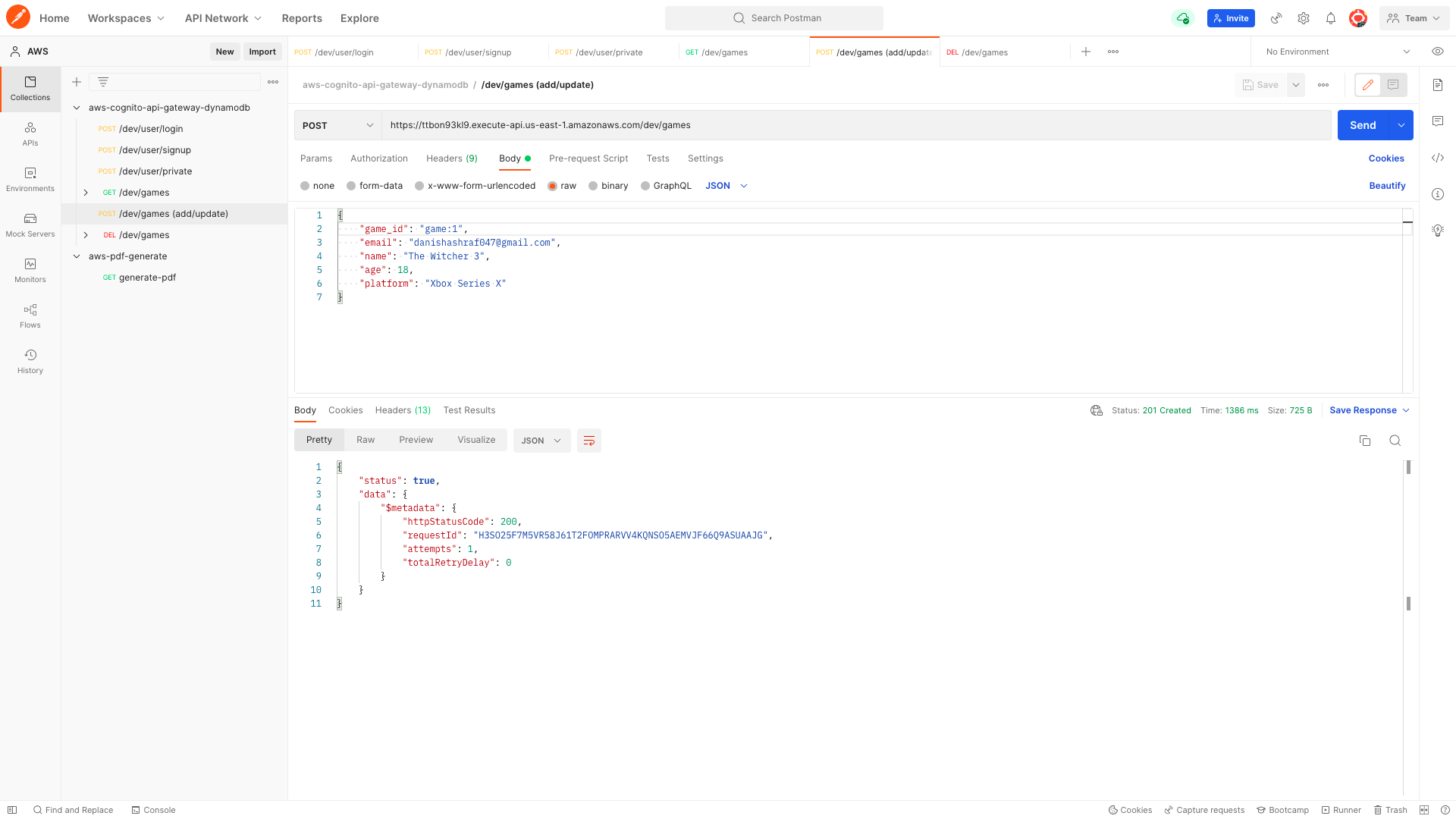Click the code snippet icon in right sidebar
The height and width of the screenshot is (819, 1456).
click(1437, 158)
